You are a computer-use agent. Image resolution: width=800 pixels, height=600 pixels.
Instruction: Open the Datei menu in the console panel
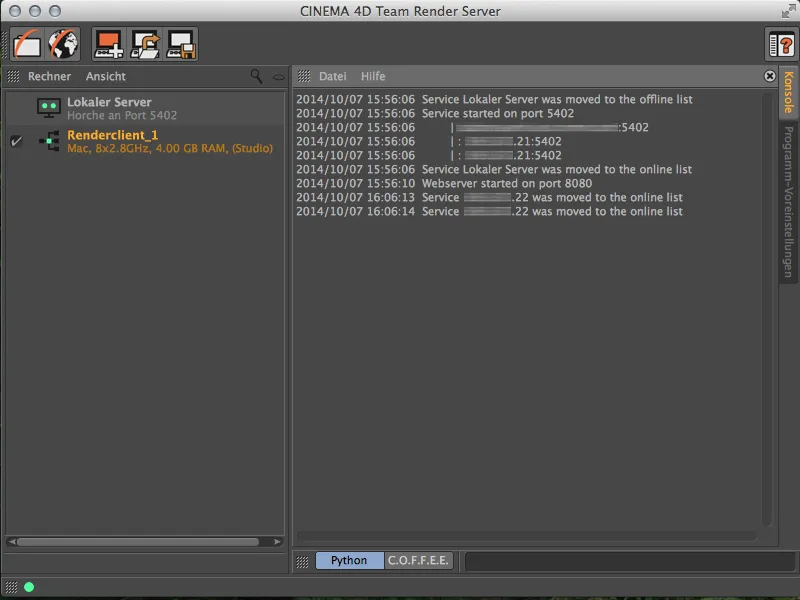click(x=332, y=76)
